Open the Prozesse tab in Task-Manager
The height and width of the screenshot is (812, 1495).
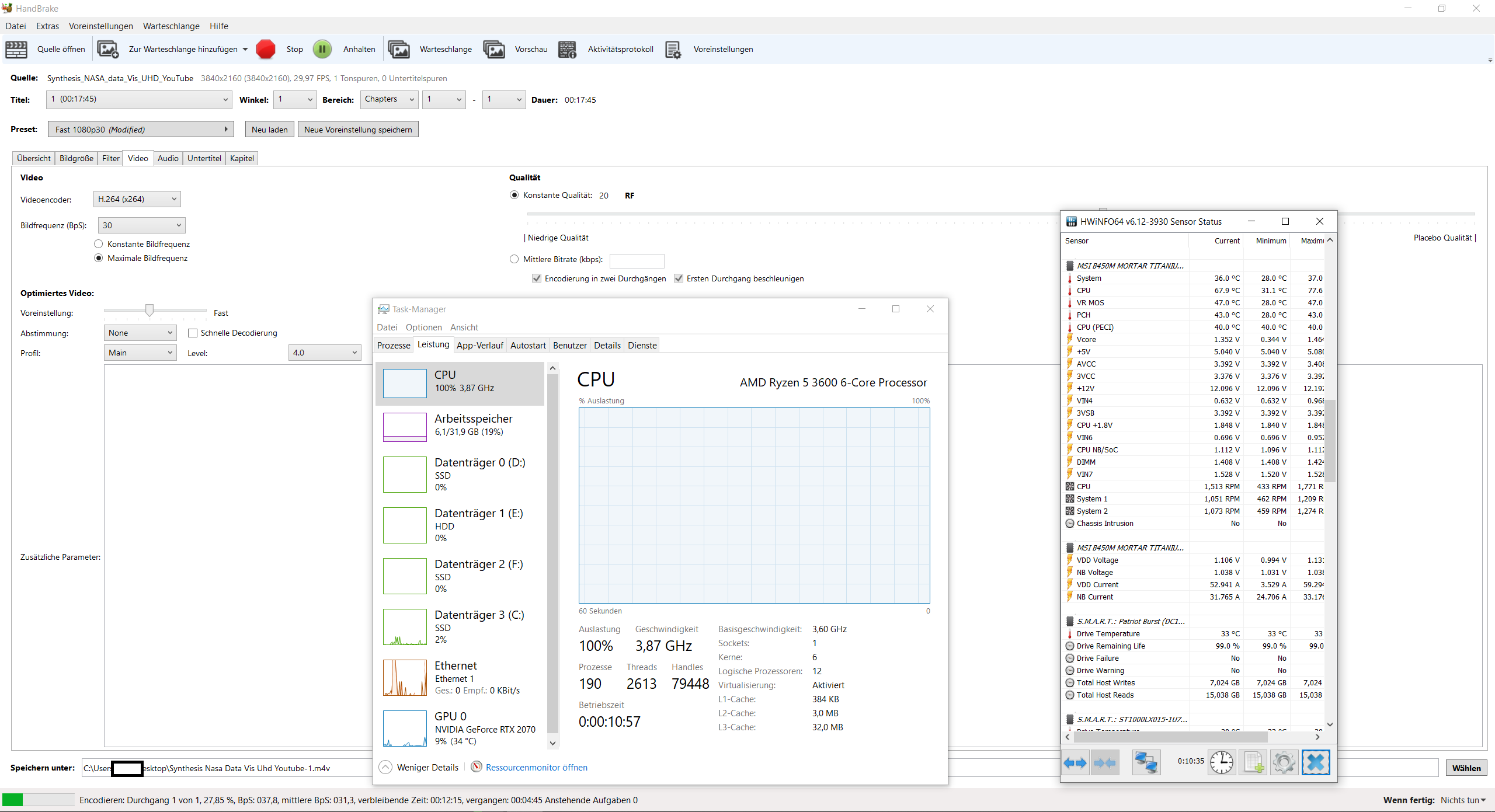click(x=394, y=345)
